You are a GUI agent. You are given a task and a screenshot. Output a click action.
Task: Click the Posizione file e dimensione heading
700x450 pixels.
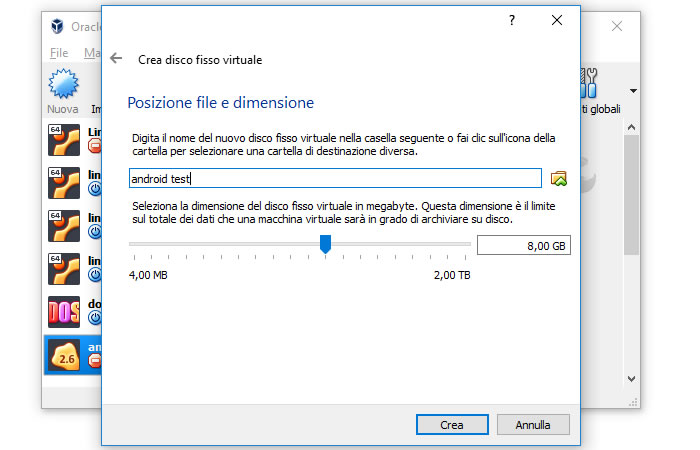tap(221, 103)
